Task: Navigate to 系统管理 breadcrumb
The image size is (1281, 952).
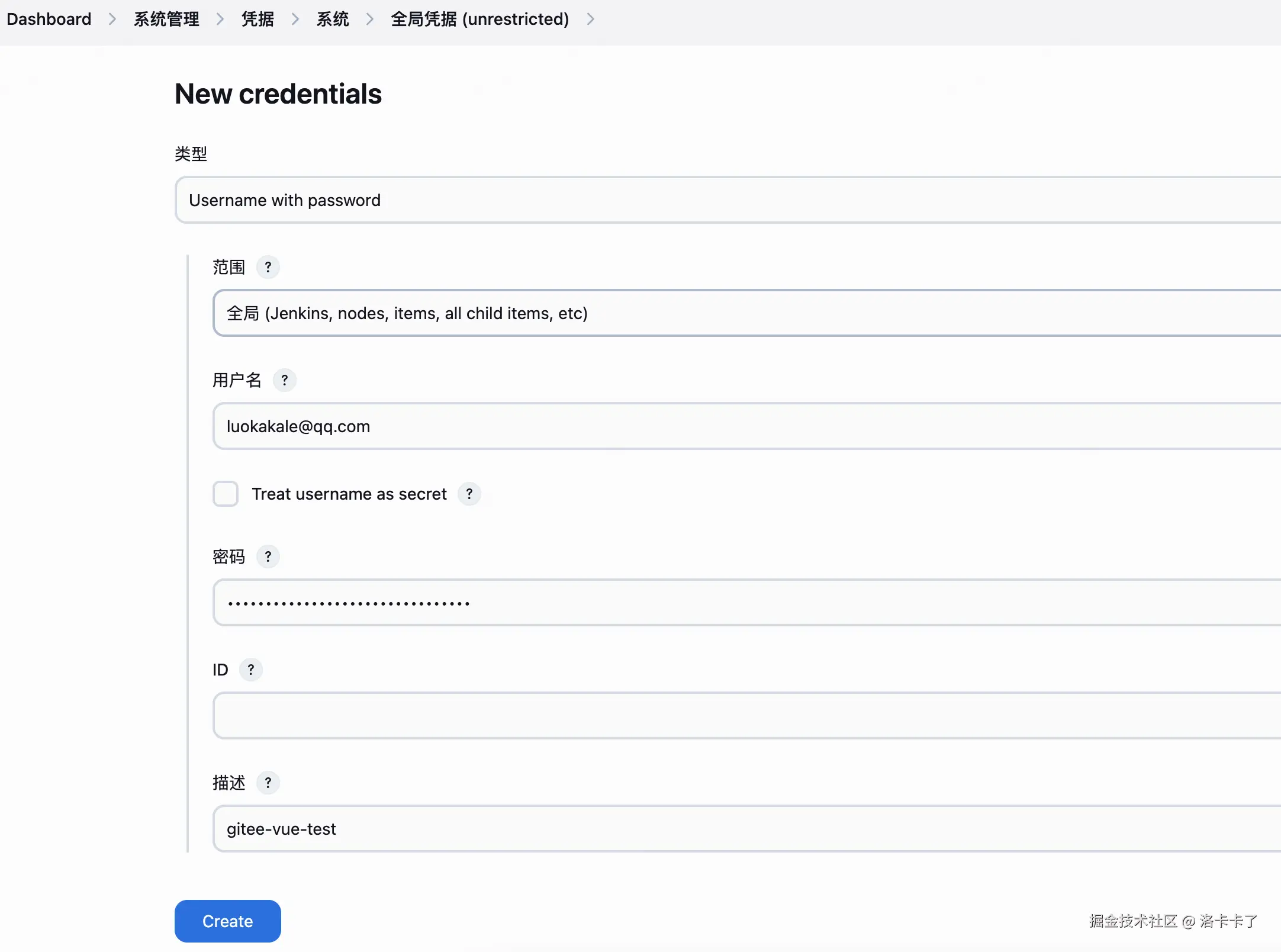Action: (x=166, y=20)
